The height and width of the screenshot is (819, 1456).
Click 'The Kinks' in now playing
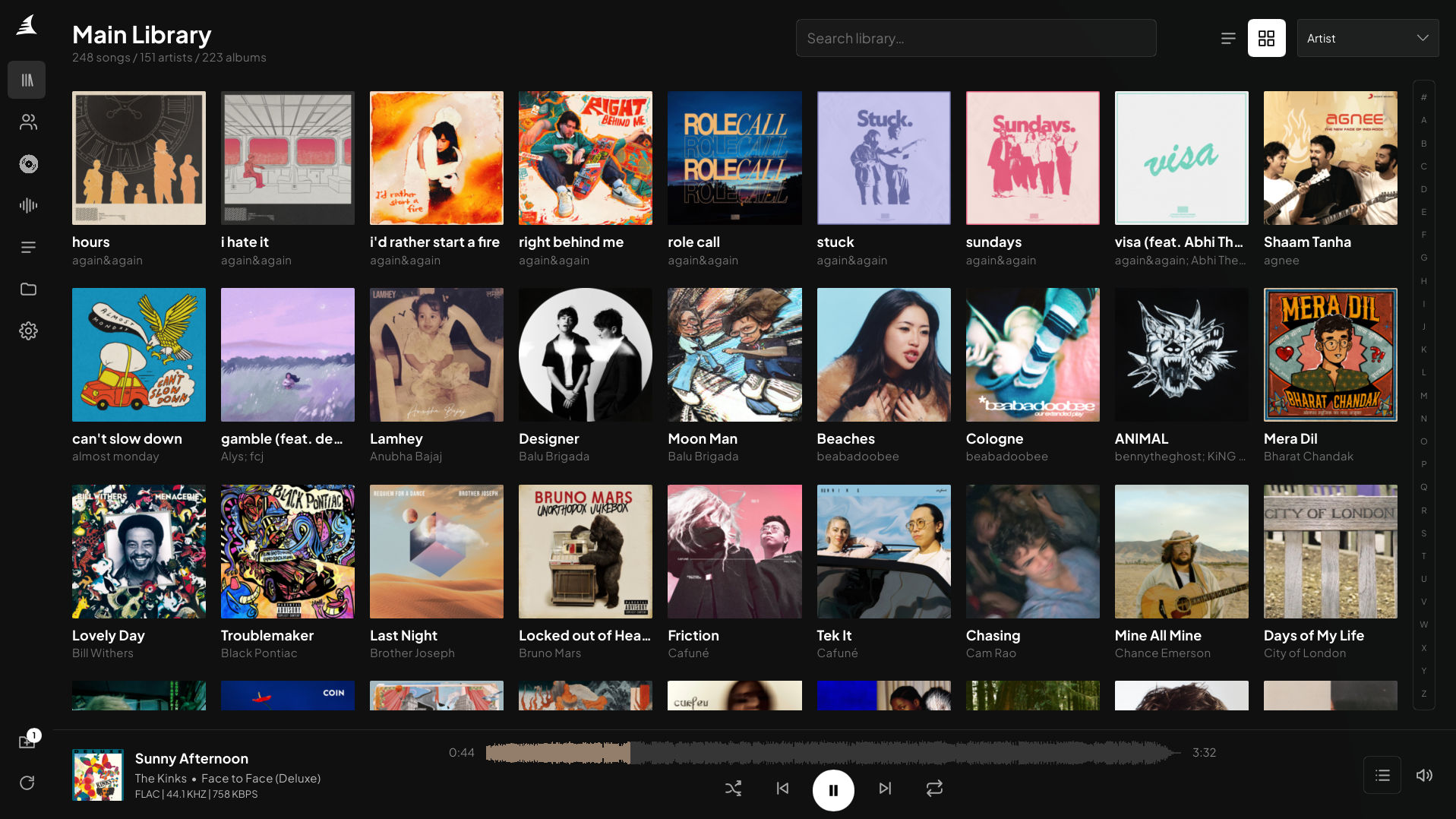point(161,779)
